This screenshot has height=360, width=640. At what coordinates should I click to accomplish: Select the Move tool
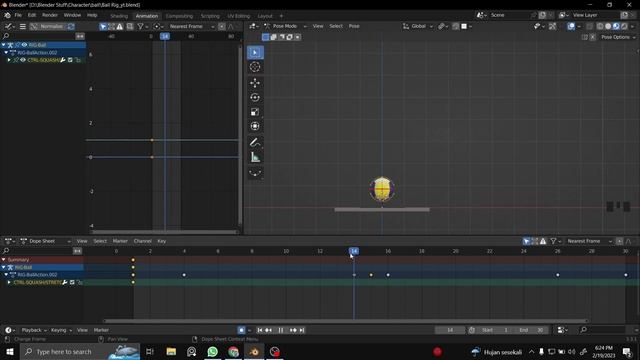point(255,83)
